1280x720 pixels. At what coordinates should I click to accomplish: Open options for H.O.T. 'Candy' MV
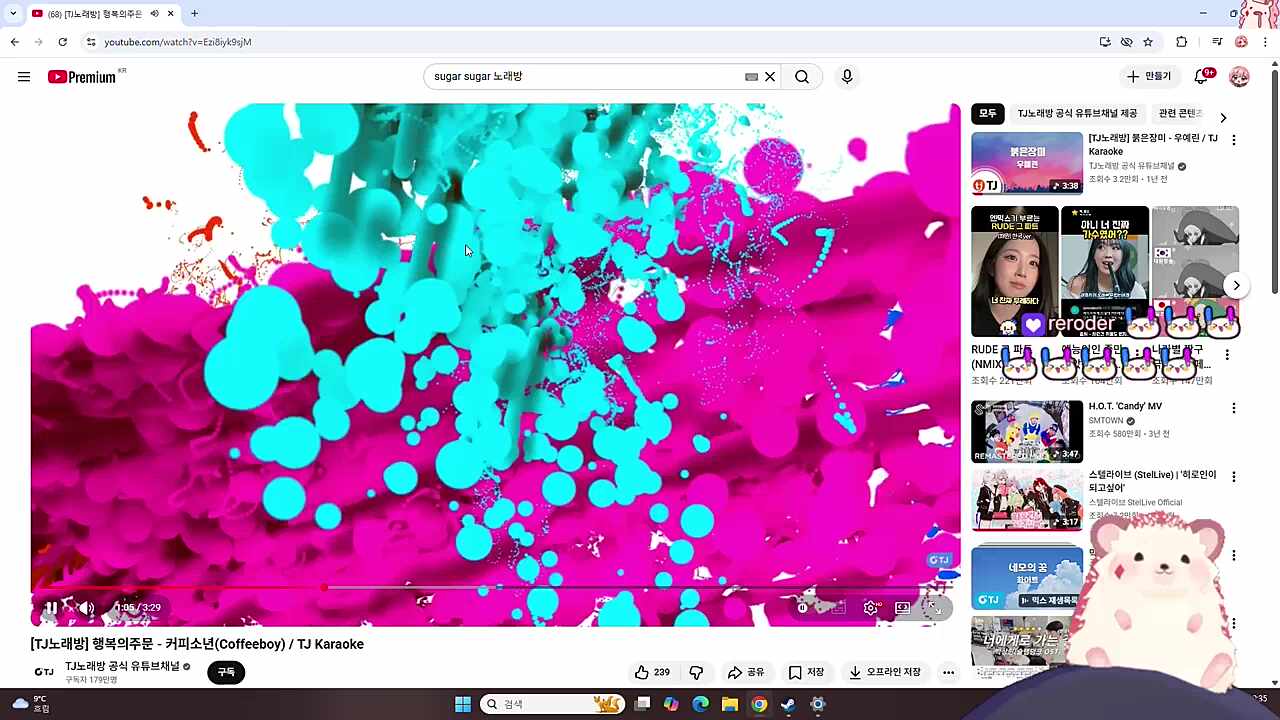pyautogui.click(x=1234, y=408)
